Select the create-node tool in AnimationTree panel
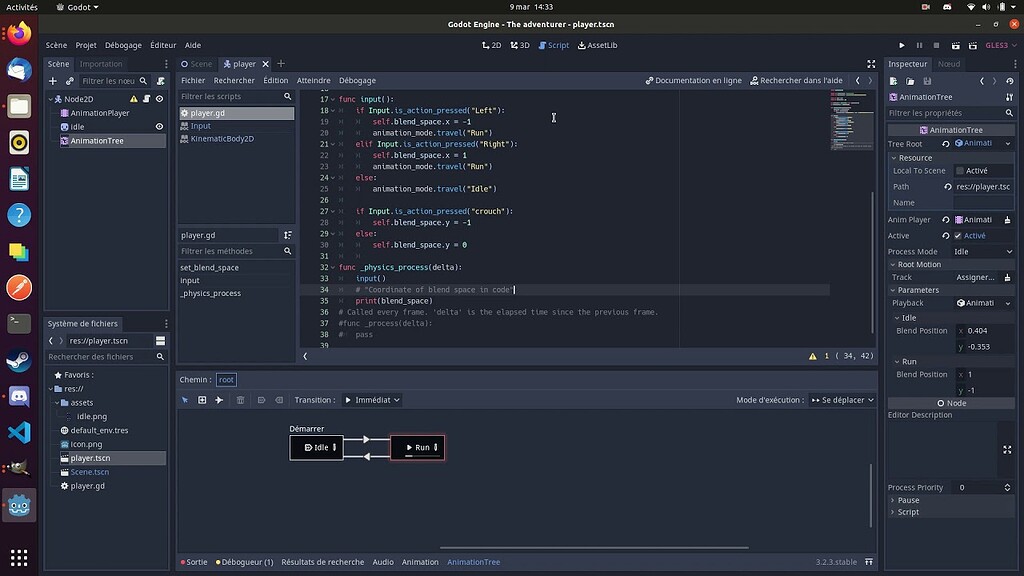The width and height of the screenshot is (1024, 576). pos(203,400)
